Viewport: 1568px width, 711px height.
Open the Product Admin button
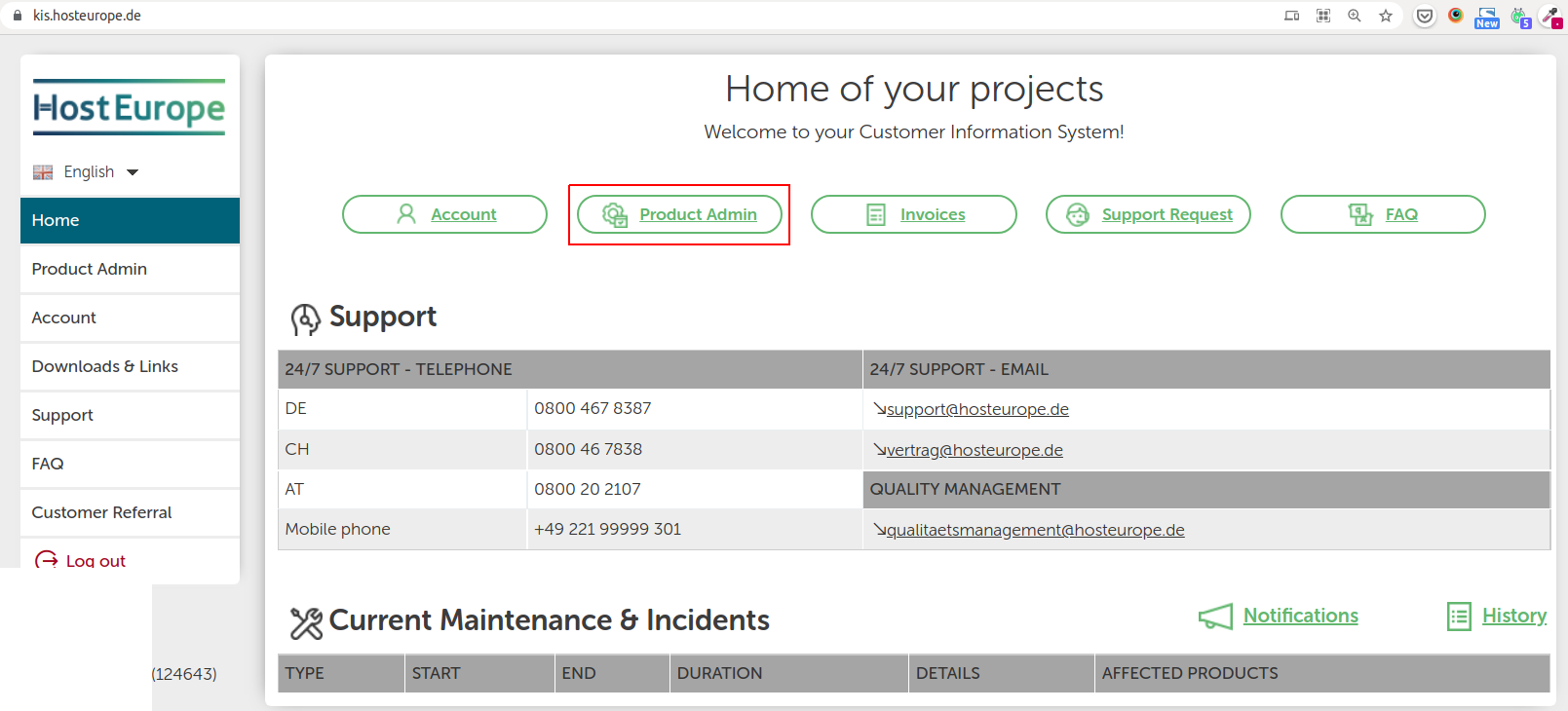point(679,214)
